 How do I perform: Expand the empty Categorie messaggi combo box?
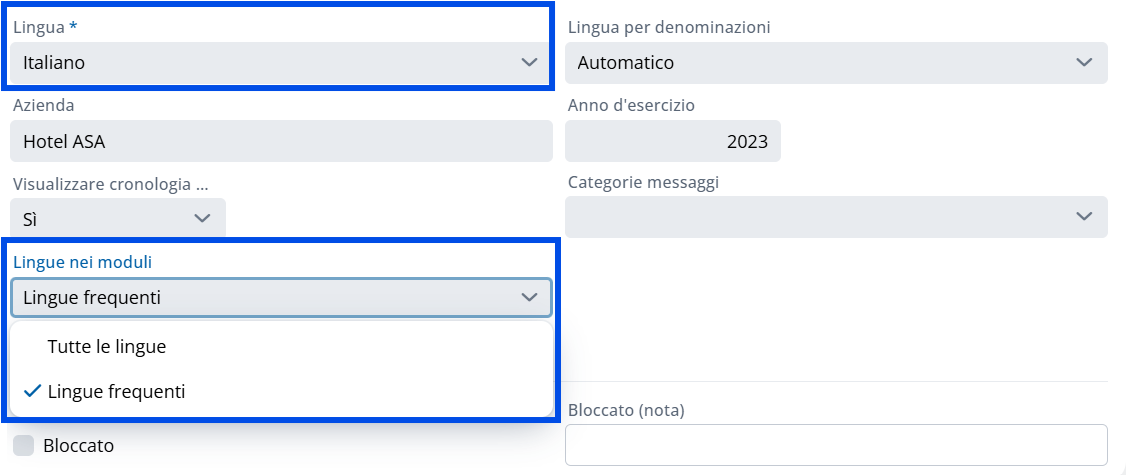pos(820,217)
